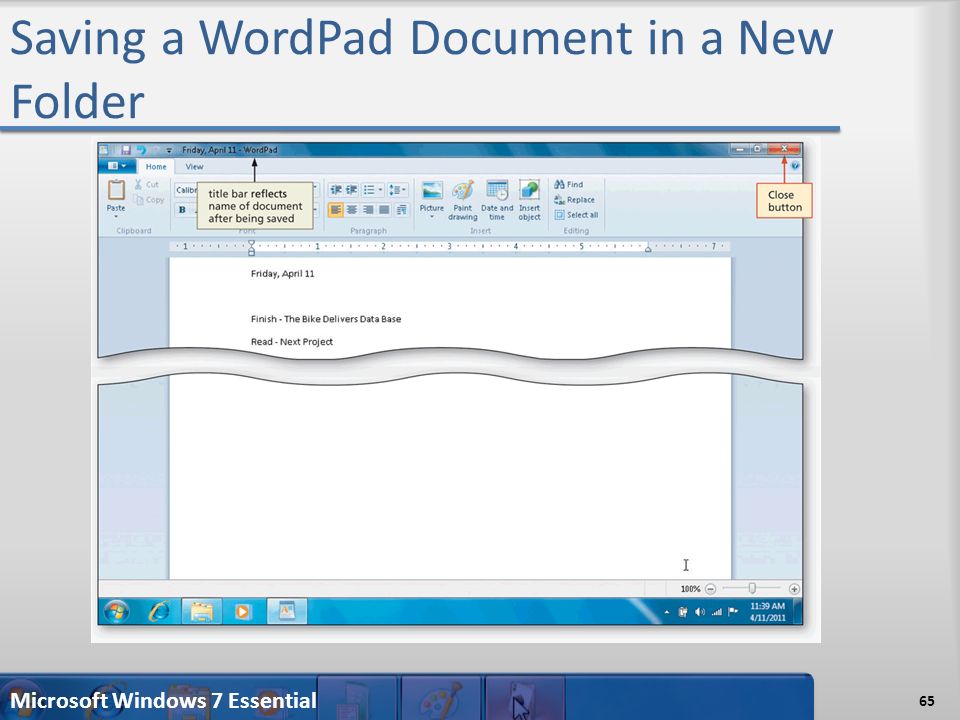
Task: Click the Cut scissors command
Action: [x=147, y=184]
